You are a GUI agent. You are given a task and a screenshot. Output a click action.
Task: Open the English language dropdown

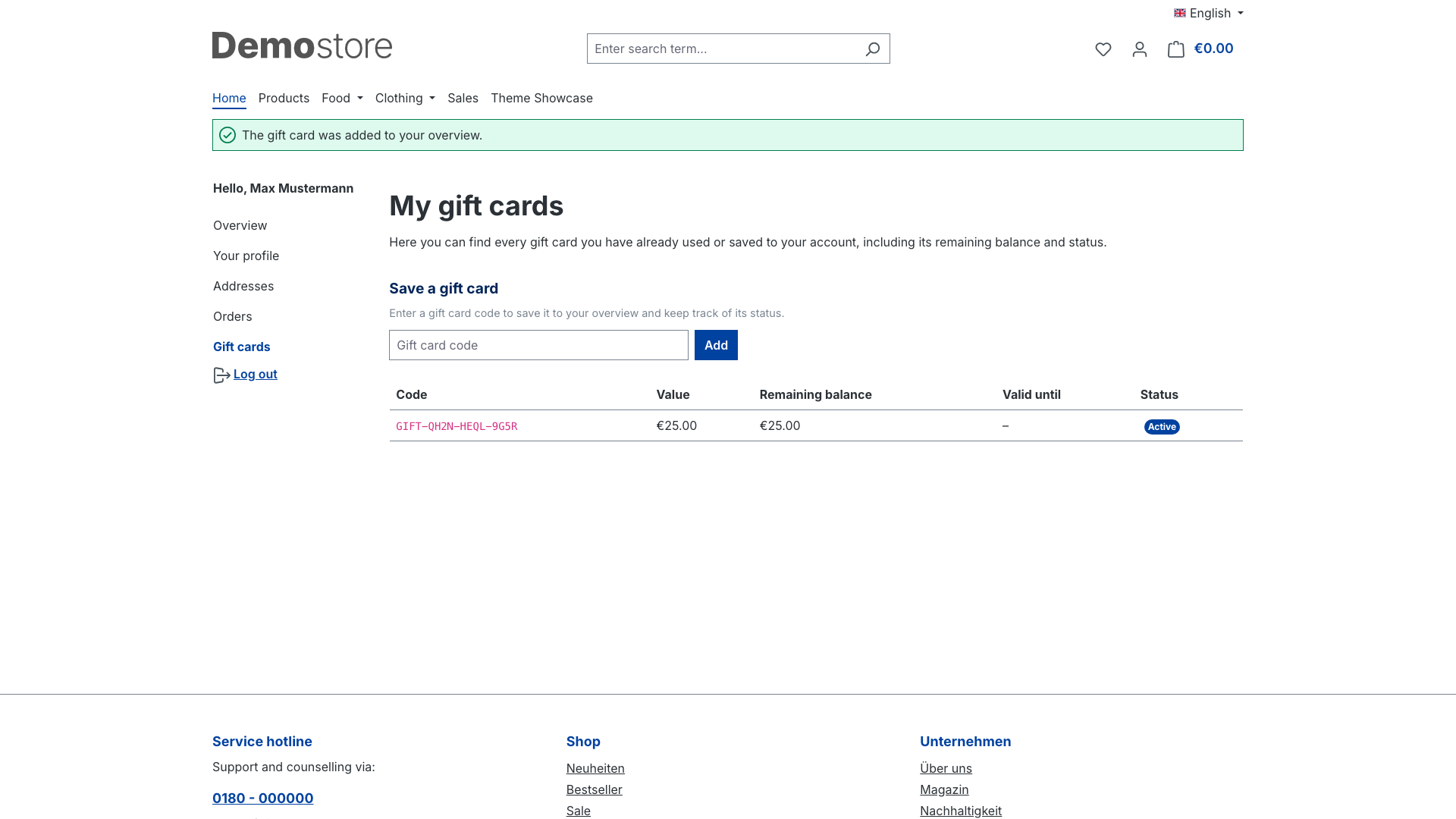[x=1209, y=13]
